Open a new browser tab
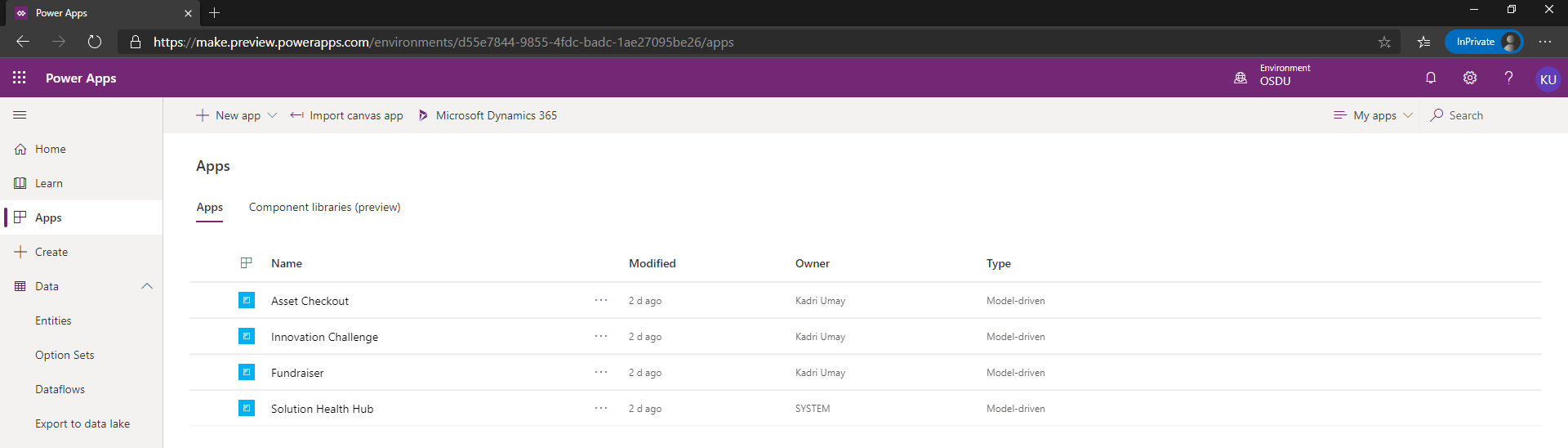Image resolution: width=1568 pixels, height=448 pixels. point(215,13)
